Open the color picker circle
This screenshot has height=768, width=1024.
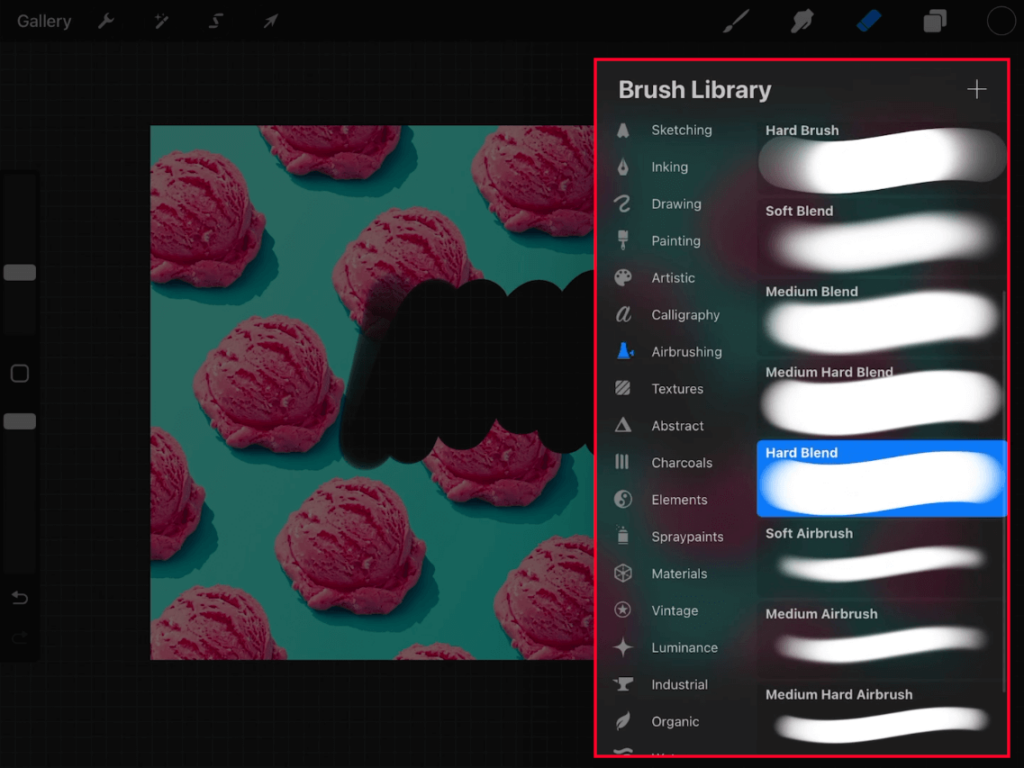1000,20
